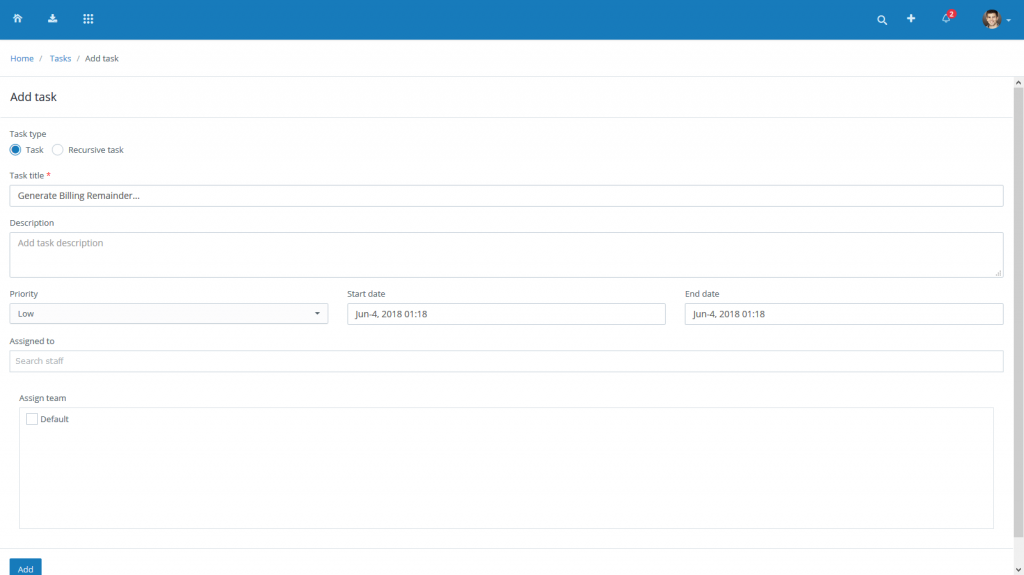
Task: Open the Priority dropdown set to Low
Action: (168, 314)
